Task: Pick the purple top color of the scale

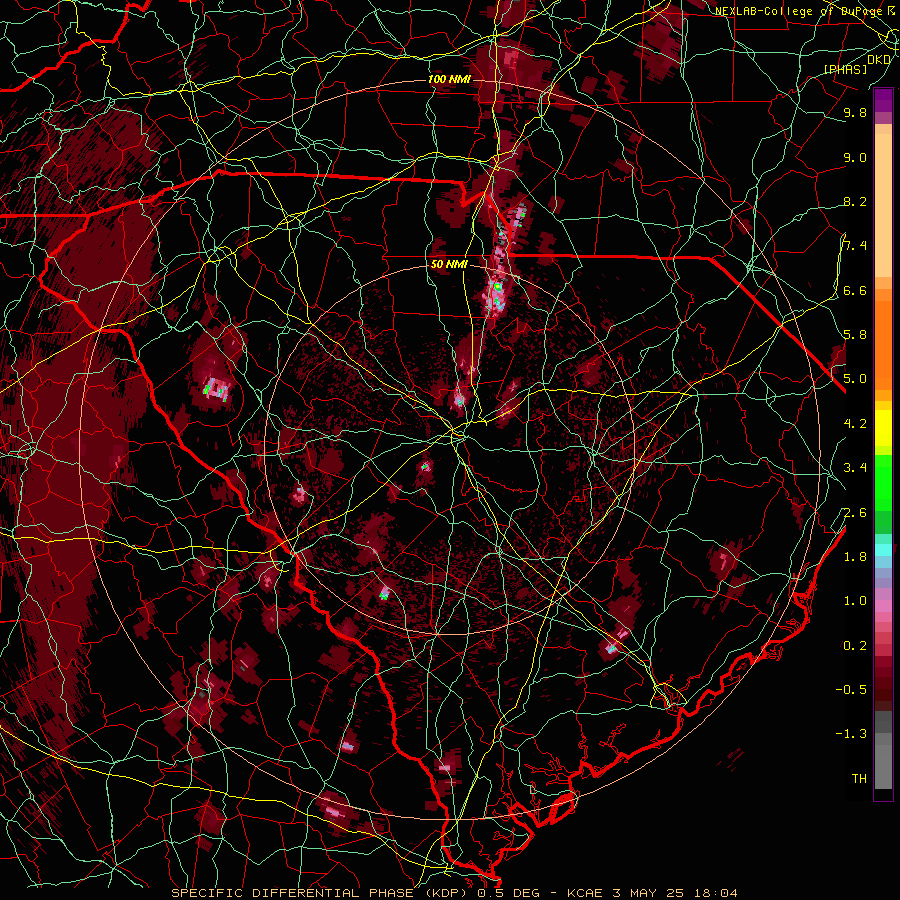Action: [x=883, y=100]
